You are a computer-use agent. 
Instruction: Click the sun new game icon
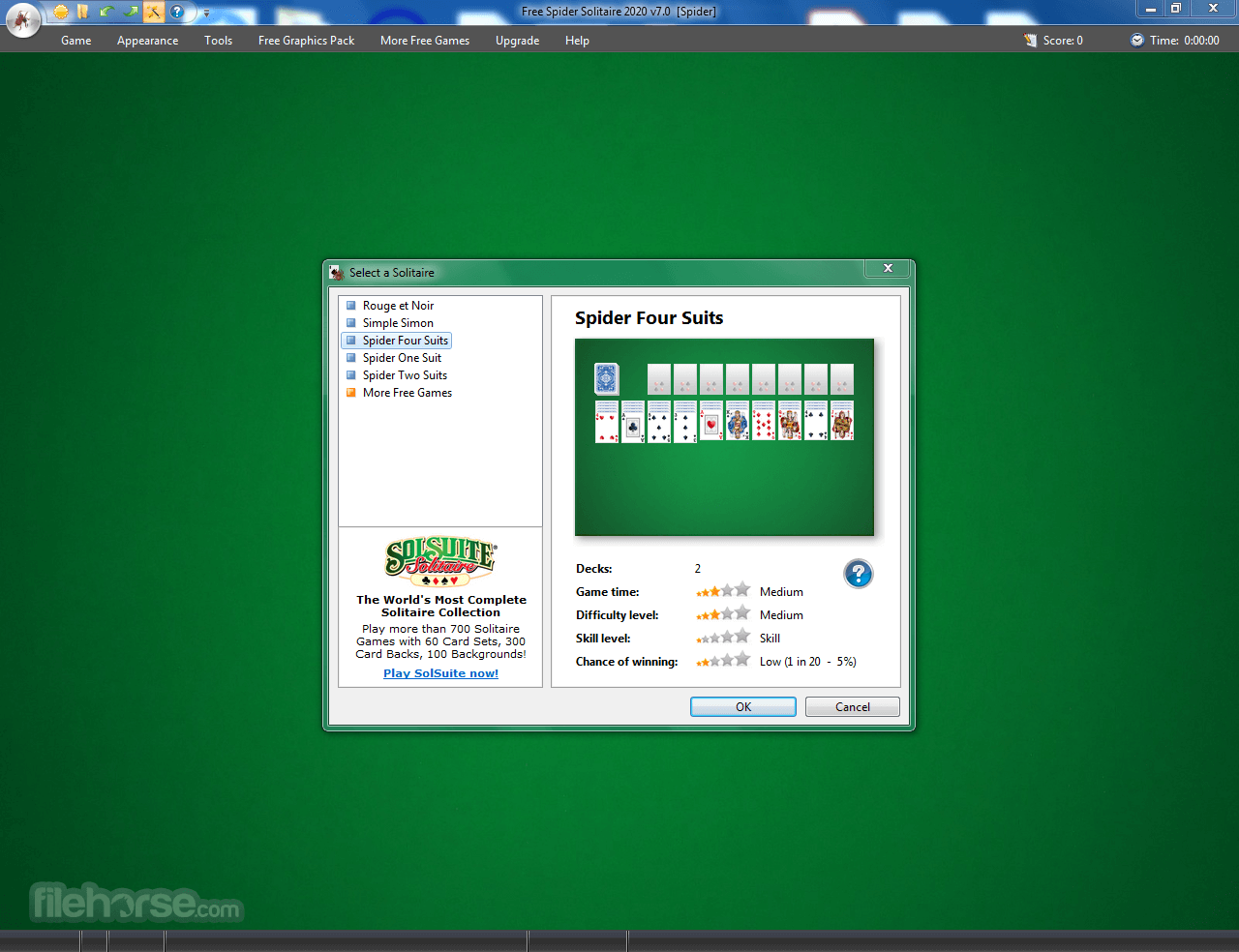[x=61, y=12]
